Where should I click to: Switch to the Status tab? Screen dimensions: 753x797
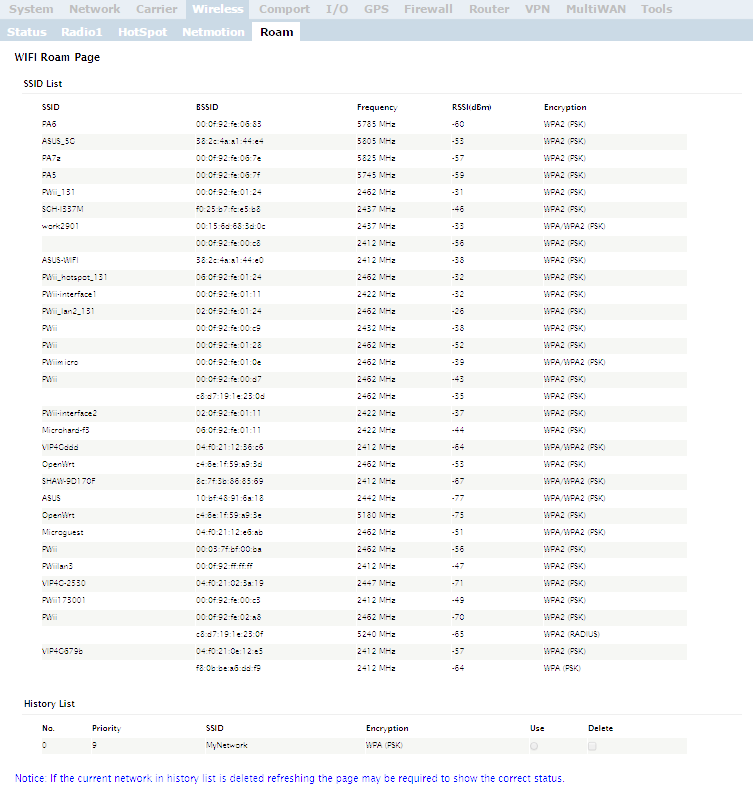(x=27, y=32)
